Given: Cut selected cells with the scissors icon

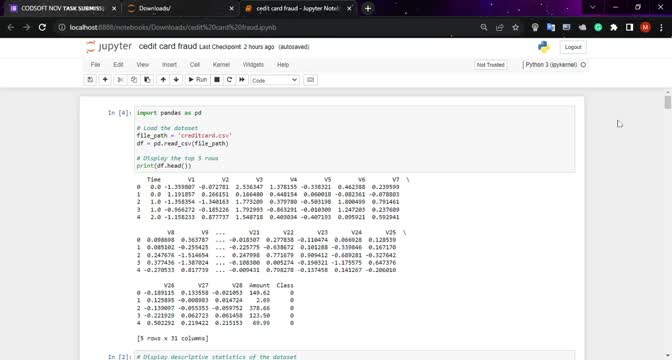Looking at the screenshot, I should [120, 80].
